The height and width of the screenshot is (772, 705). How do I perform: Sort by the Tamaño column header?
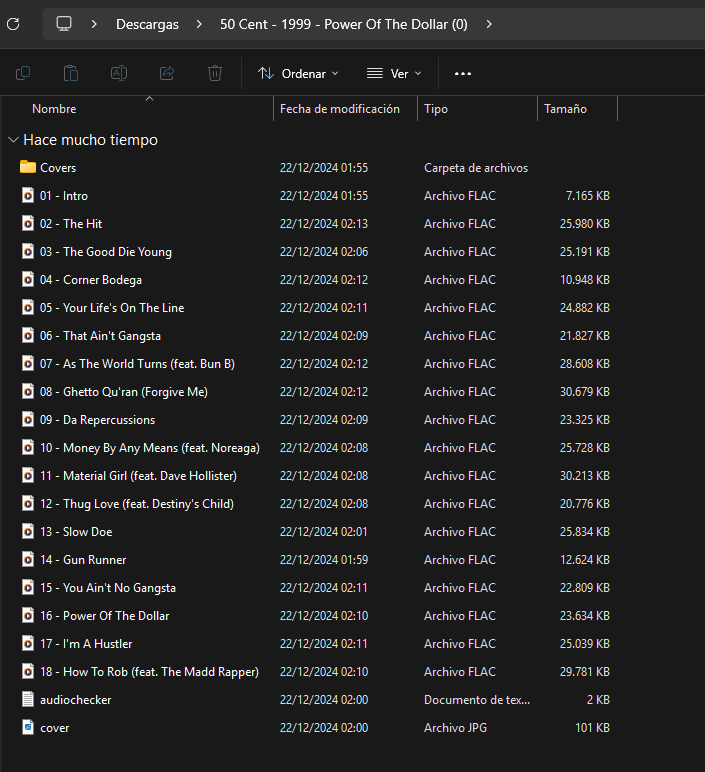[565, 109]
